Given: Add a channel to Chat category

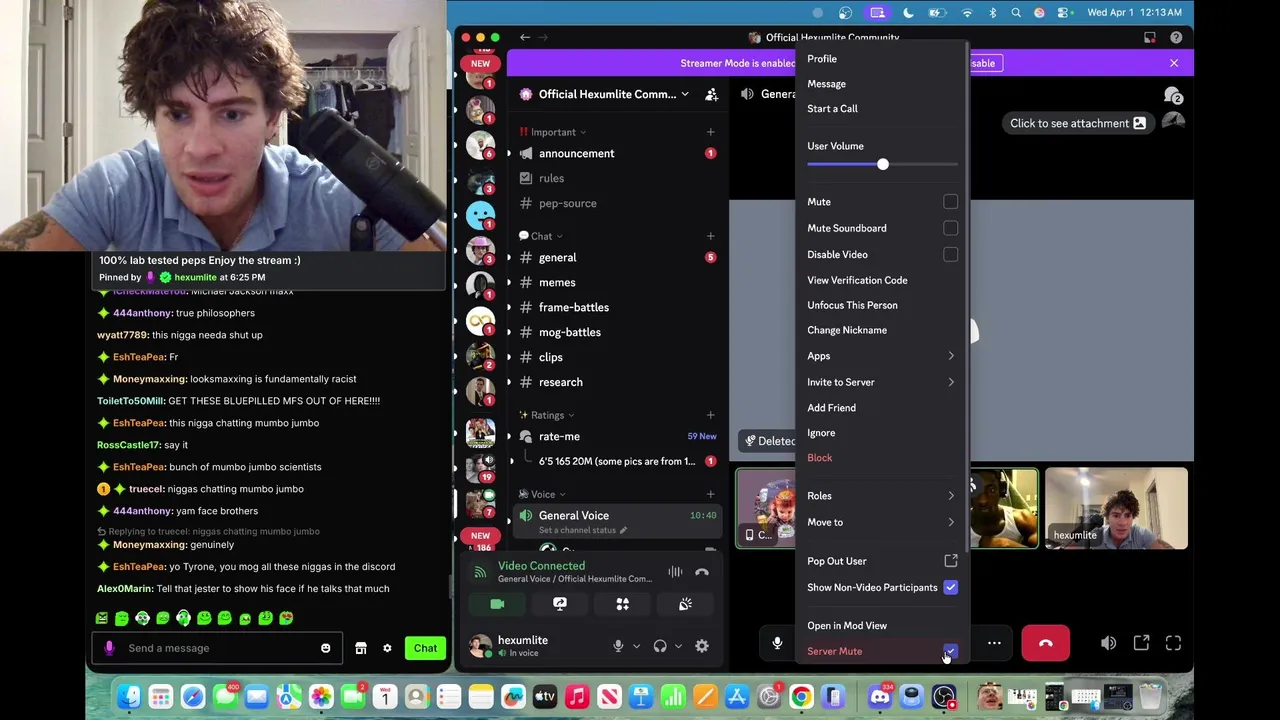Looking at the screenshot, I should click(x=710, y=236).
